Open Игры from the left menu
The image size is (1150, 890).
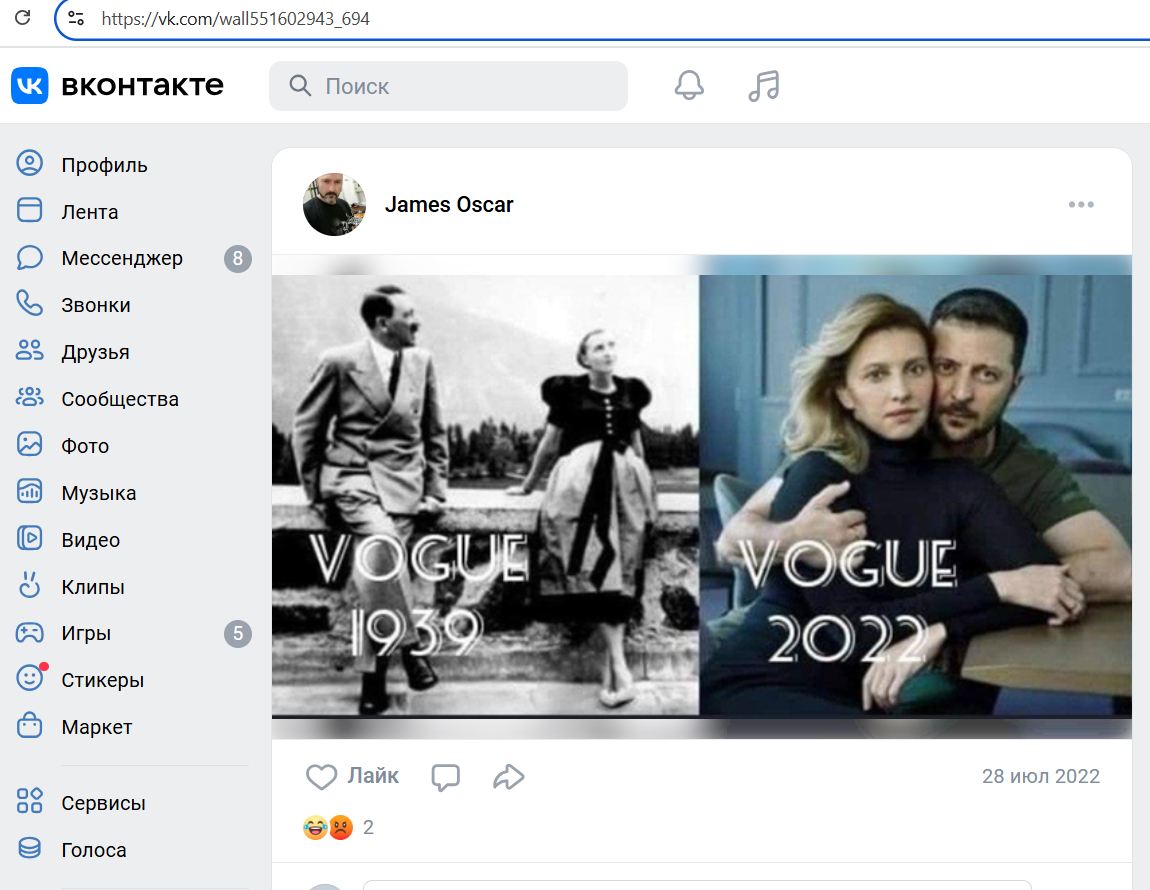point(86,633)
